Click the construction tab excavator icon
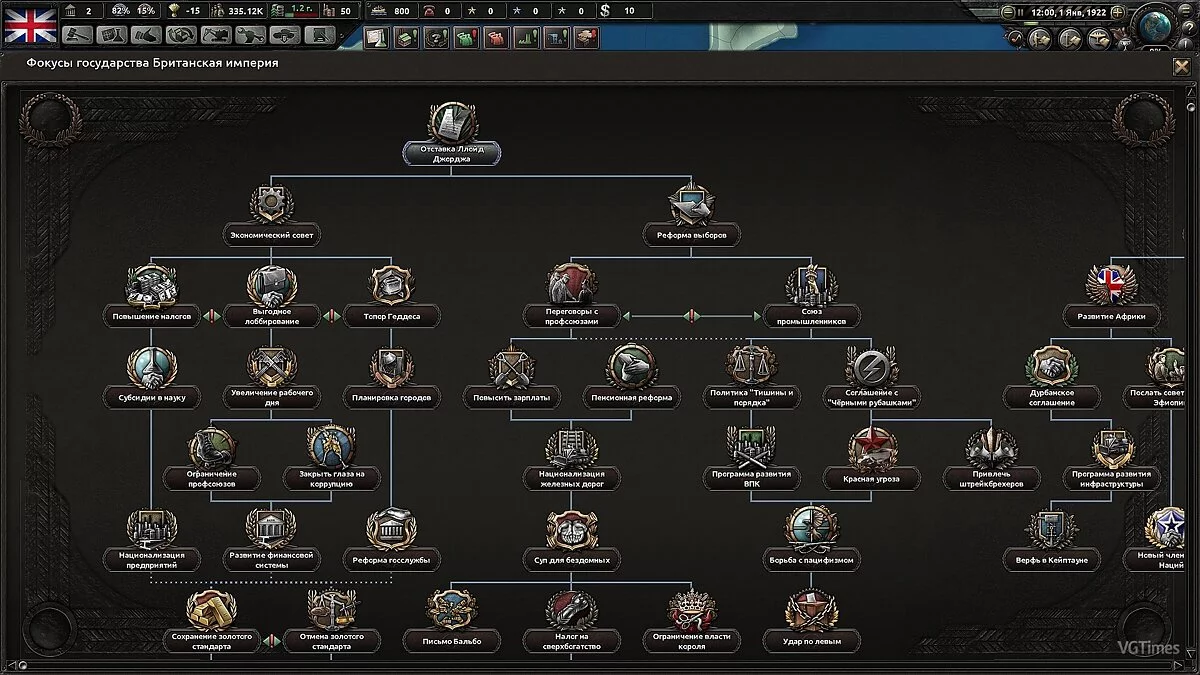The image size is (1200, 675). click(215, 36)
